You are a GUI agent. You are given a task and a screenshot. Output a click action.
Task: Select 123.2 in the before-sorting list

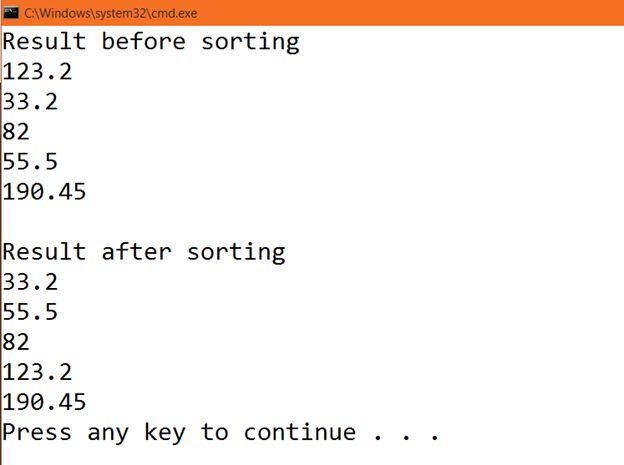point(38,72)
